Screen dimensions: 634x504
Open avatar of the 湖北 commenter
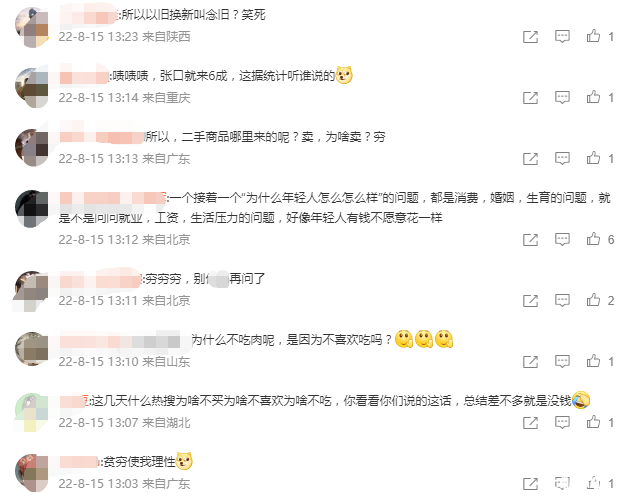[x=32, y=413]
